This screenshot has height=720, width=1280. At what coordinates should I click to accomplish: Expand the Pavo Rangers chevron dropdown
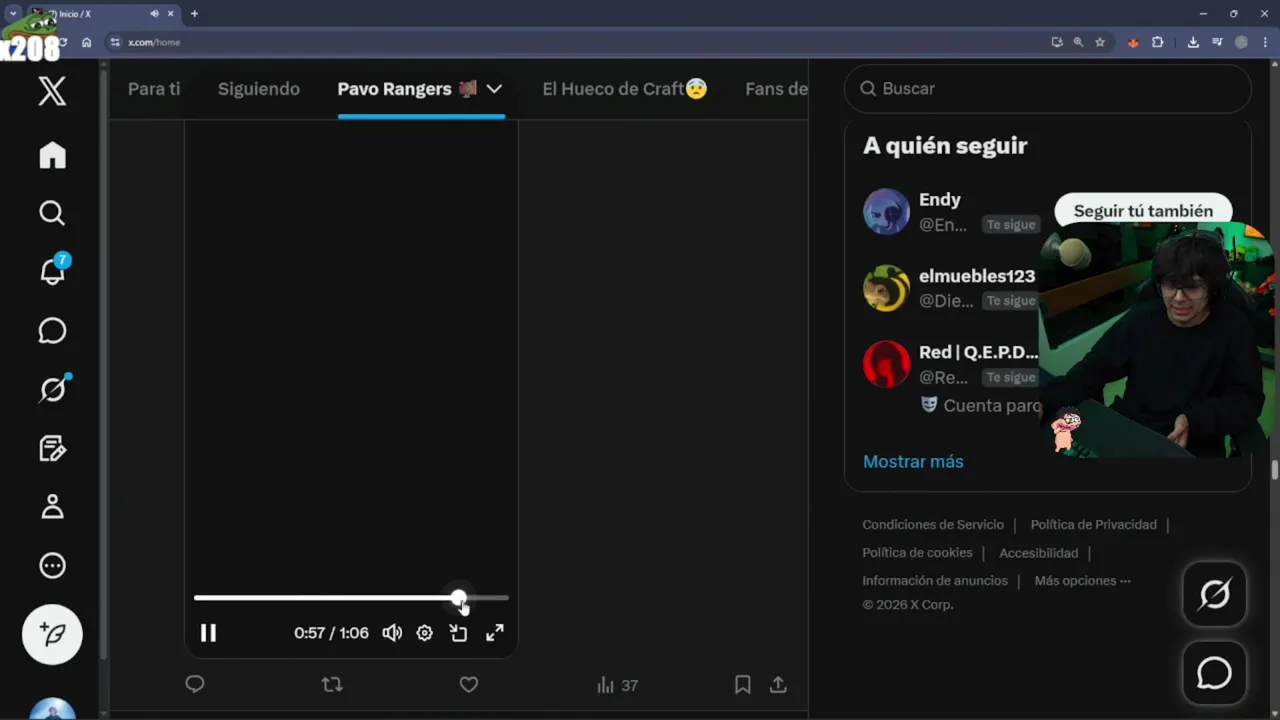494,89
